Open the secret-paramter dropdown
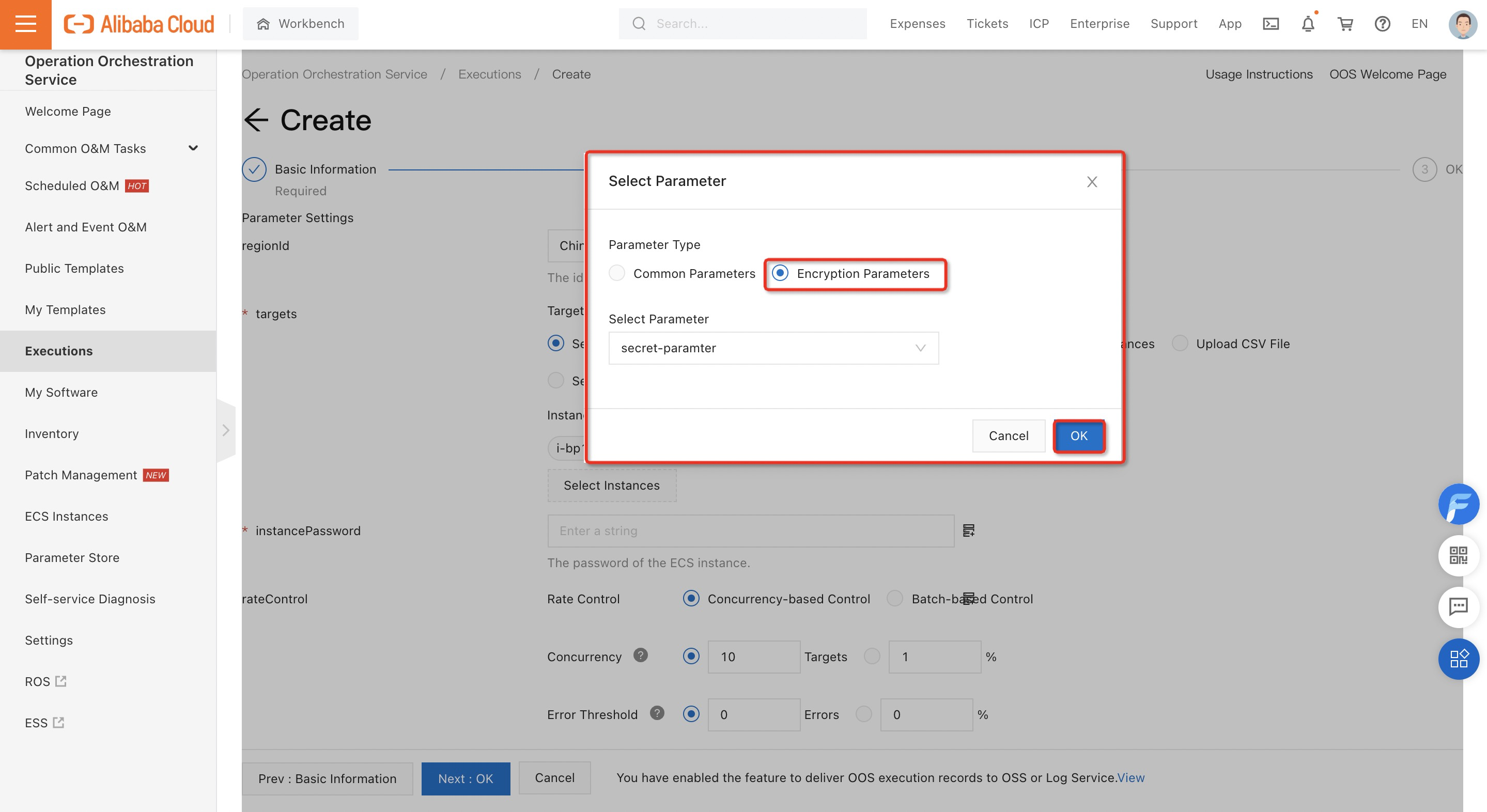1487x812 pixels. pos(773,348)
